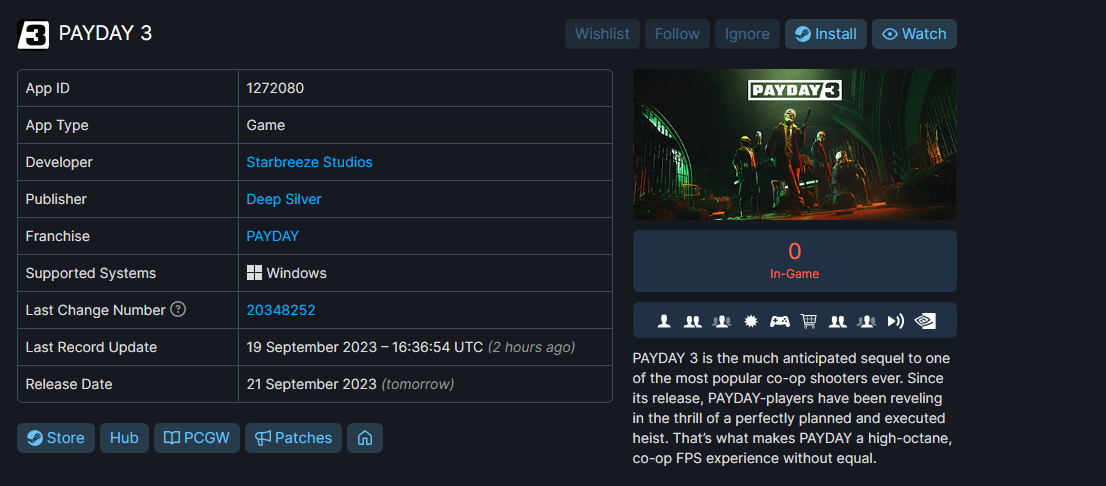Open Deep Silver publisher link

[x=284, y=199]
